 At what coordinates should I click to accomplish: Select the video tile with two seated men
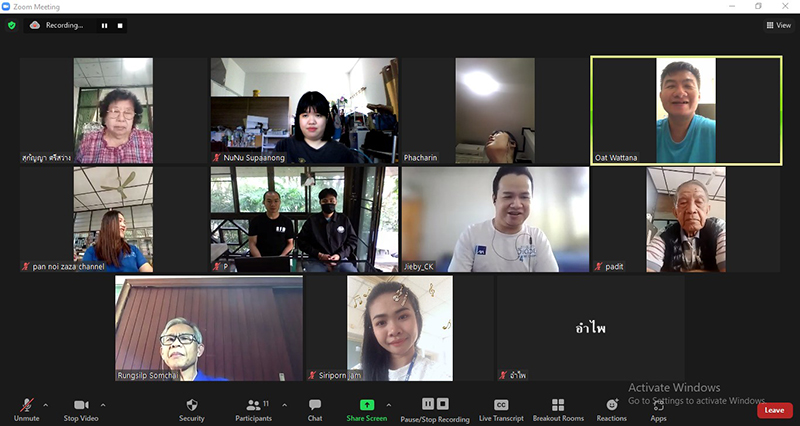(x=305, y=219)
